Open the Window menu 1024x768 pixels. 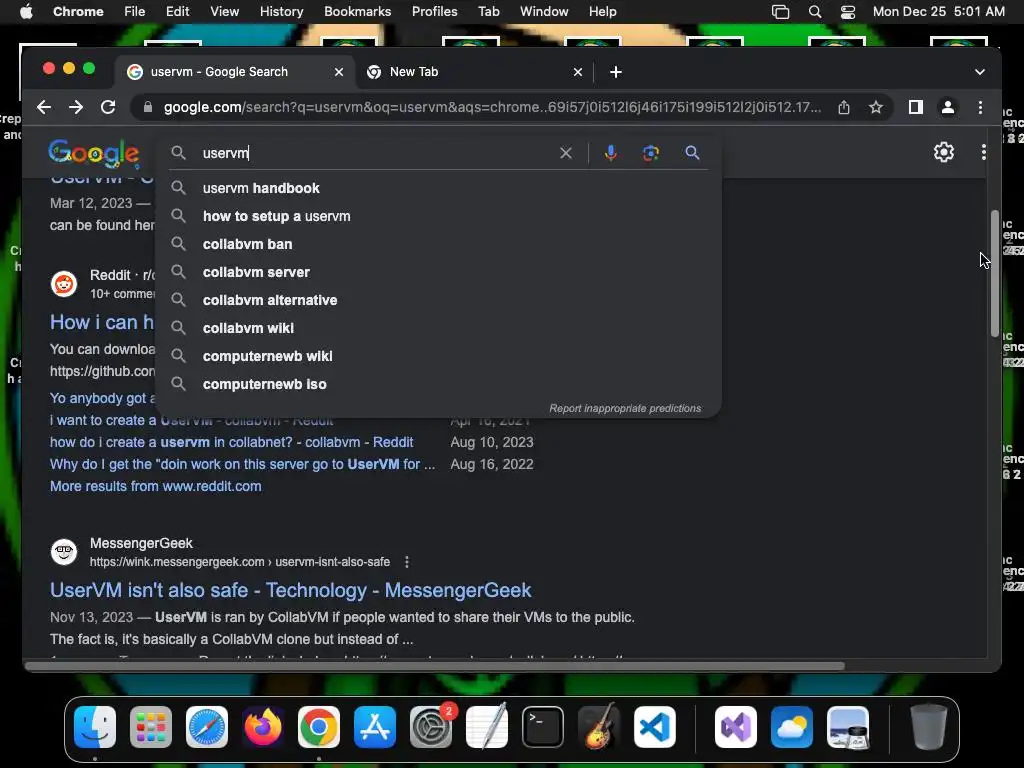544,12
